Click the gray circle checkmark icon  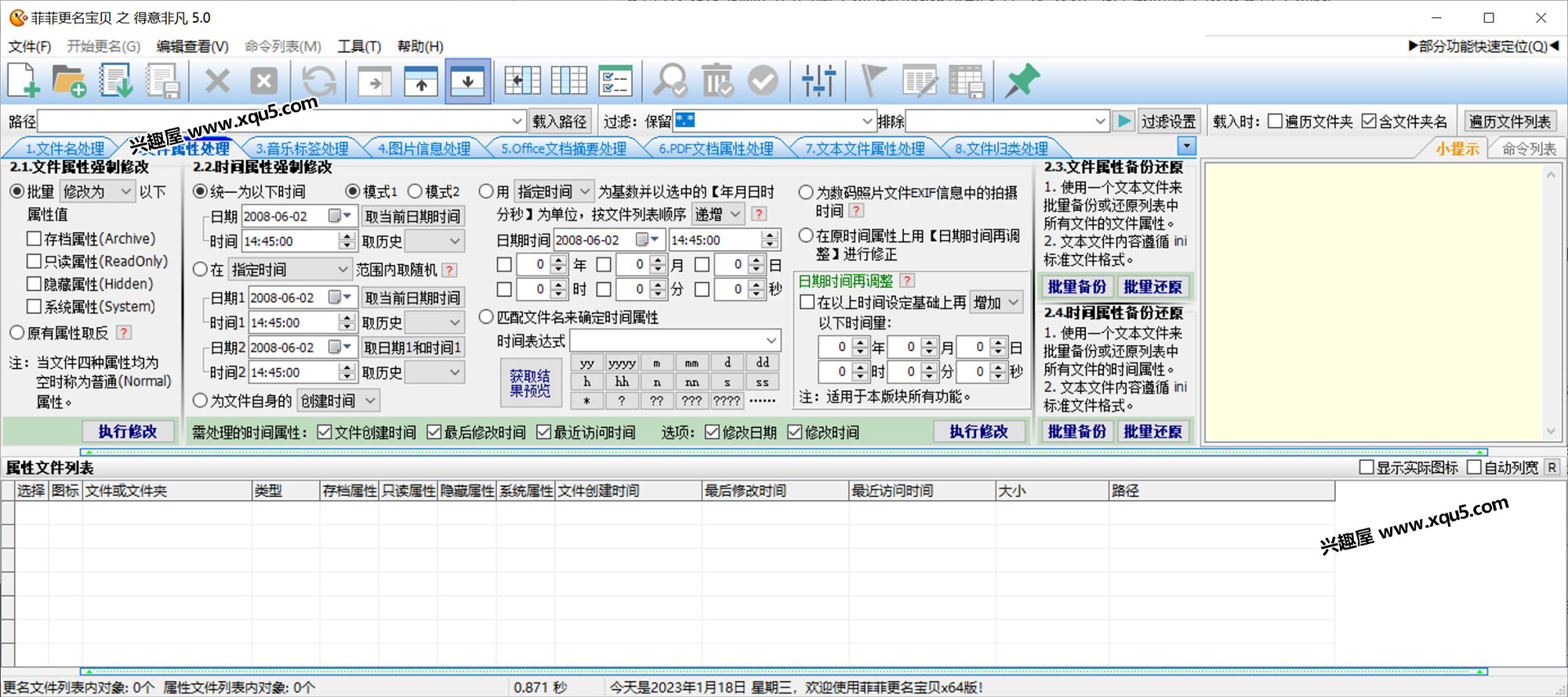point(763,81)
